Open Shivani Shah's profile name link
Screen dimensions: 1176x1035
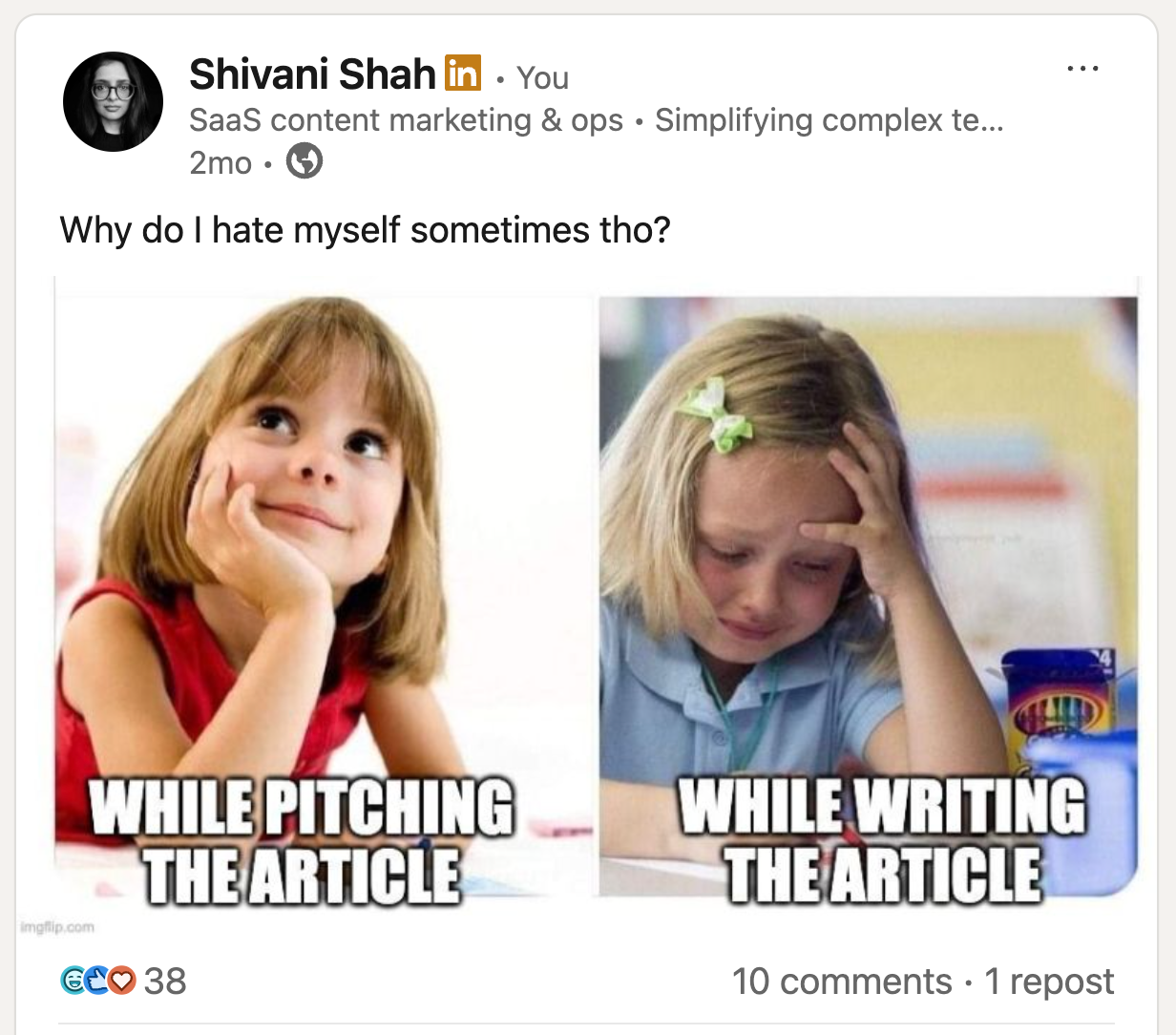(312, 74)
